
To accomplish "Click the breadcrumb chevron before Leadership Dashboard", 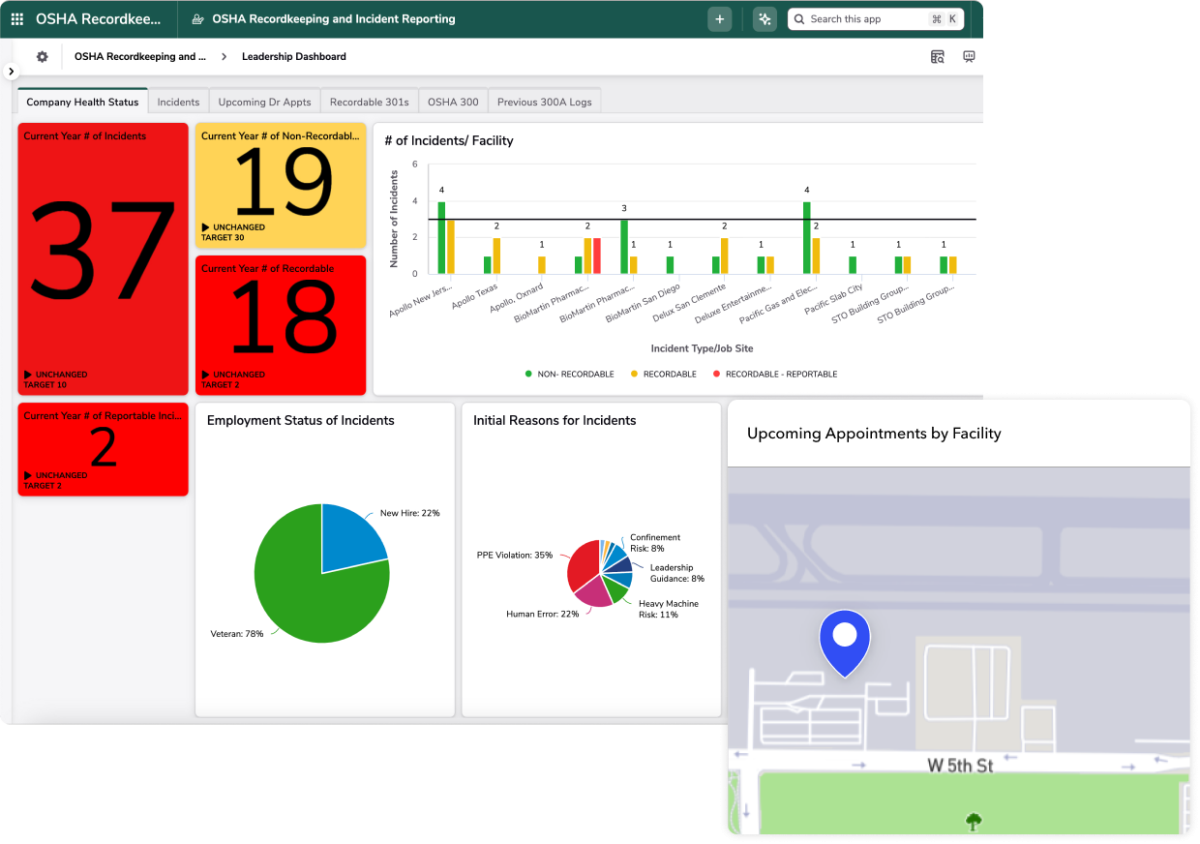I will [222, 56].
